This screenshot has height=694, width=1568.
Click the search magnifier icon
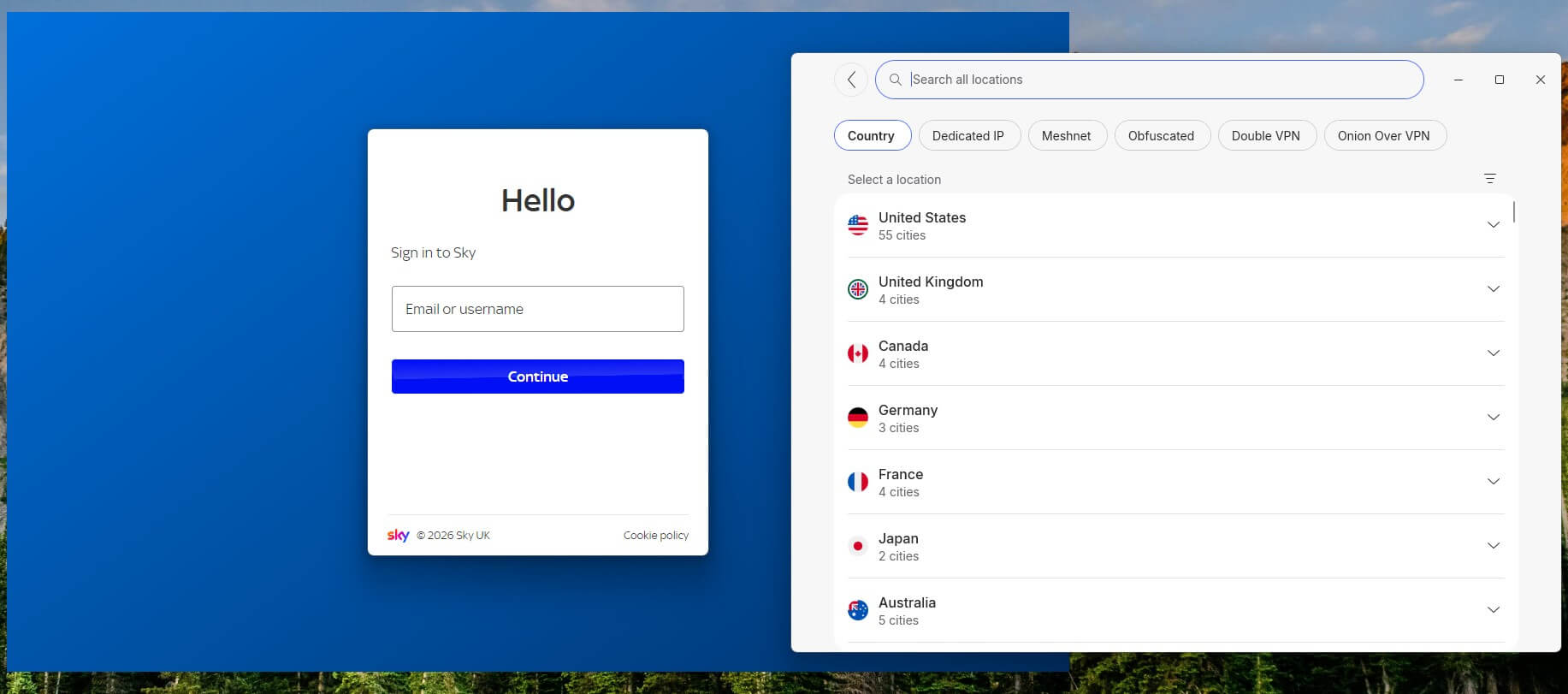point(896,80)
